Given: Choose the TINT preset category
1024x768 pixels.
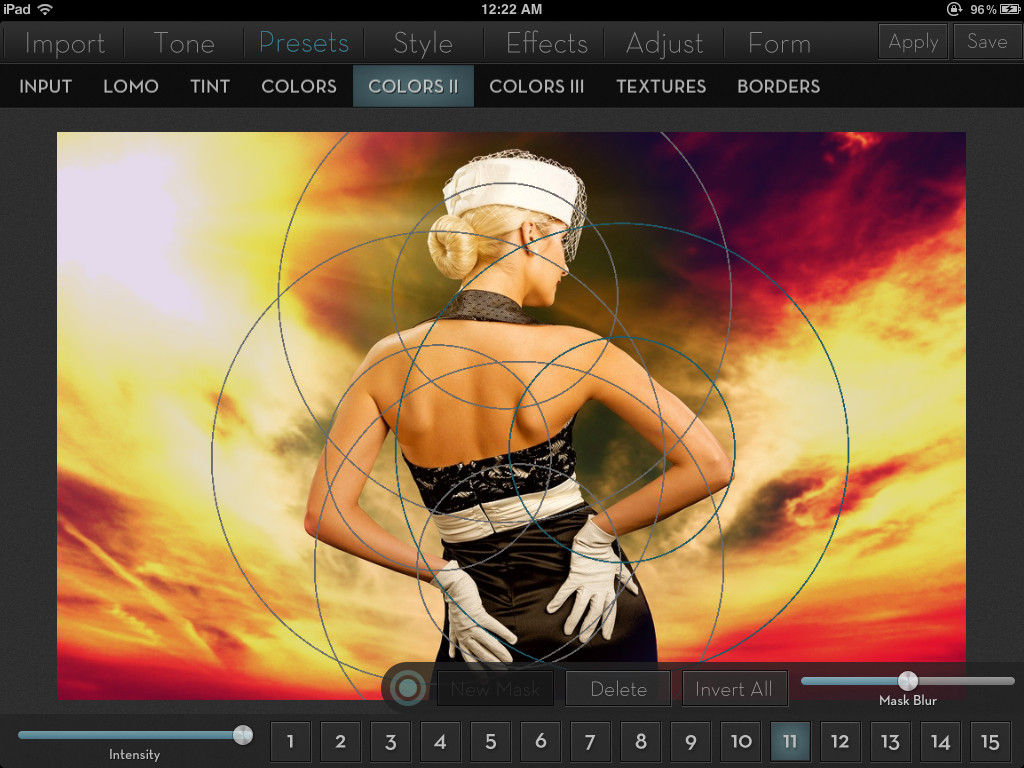Looking at the screenshot, I should click(210, 86).
